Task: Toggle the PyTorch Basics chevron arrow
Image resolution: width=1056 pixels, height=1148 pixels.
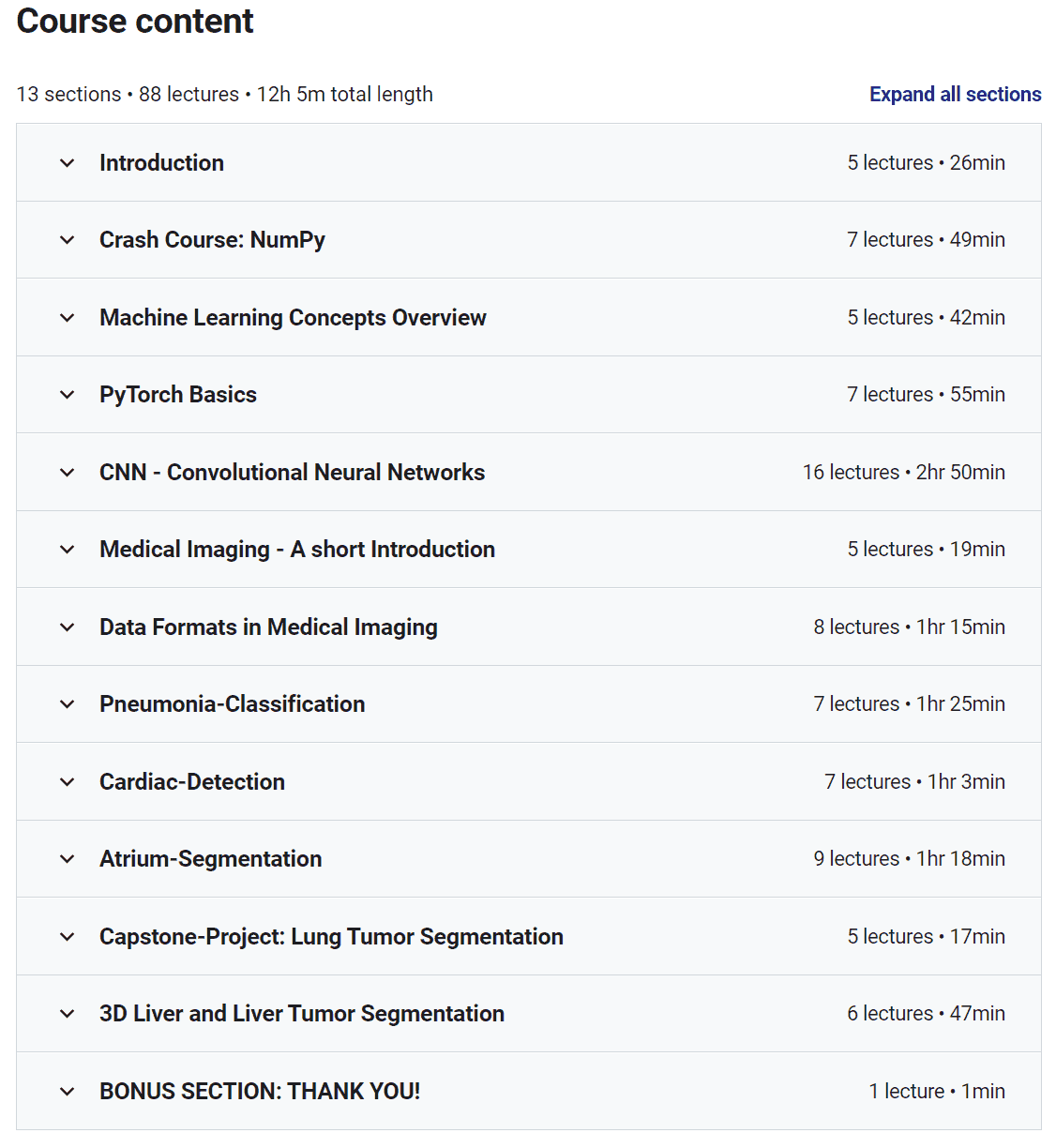Action: point(68,395)
